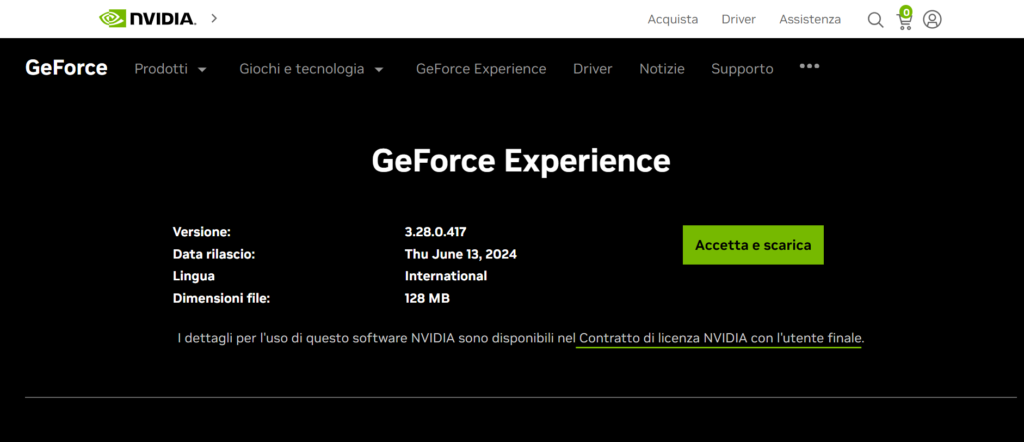Image resolution: width=1024 pixels, height=442 pixels.
Task: Click the Lingua label
Action: (193, 276)
